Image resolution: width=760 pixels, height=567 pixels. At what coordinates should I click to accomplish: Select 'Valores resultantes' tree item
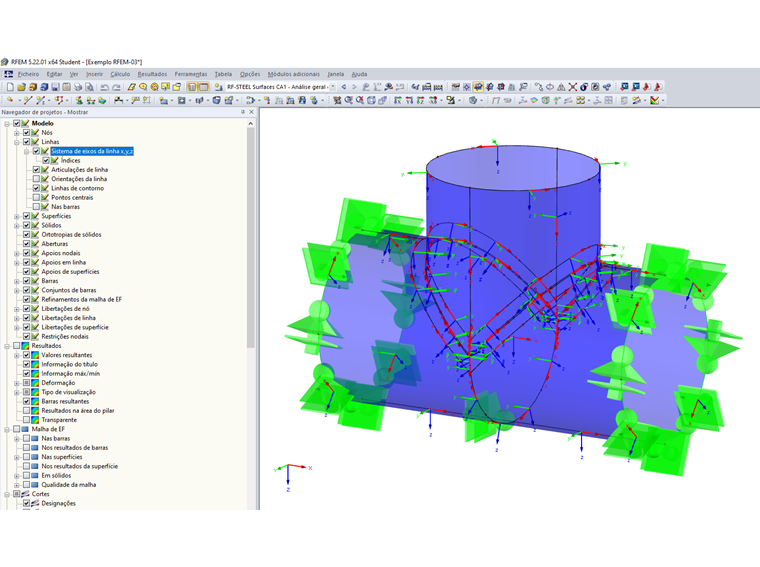(66, 355)
